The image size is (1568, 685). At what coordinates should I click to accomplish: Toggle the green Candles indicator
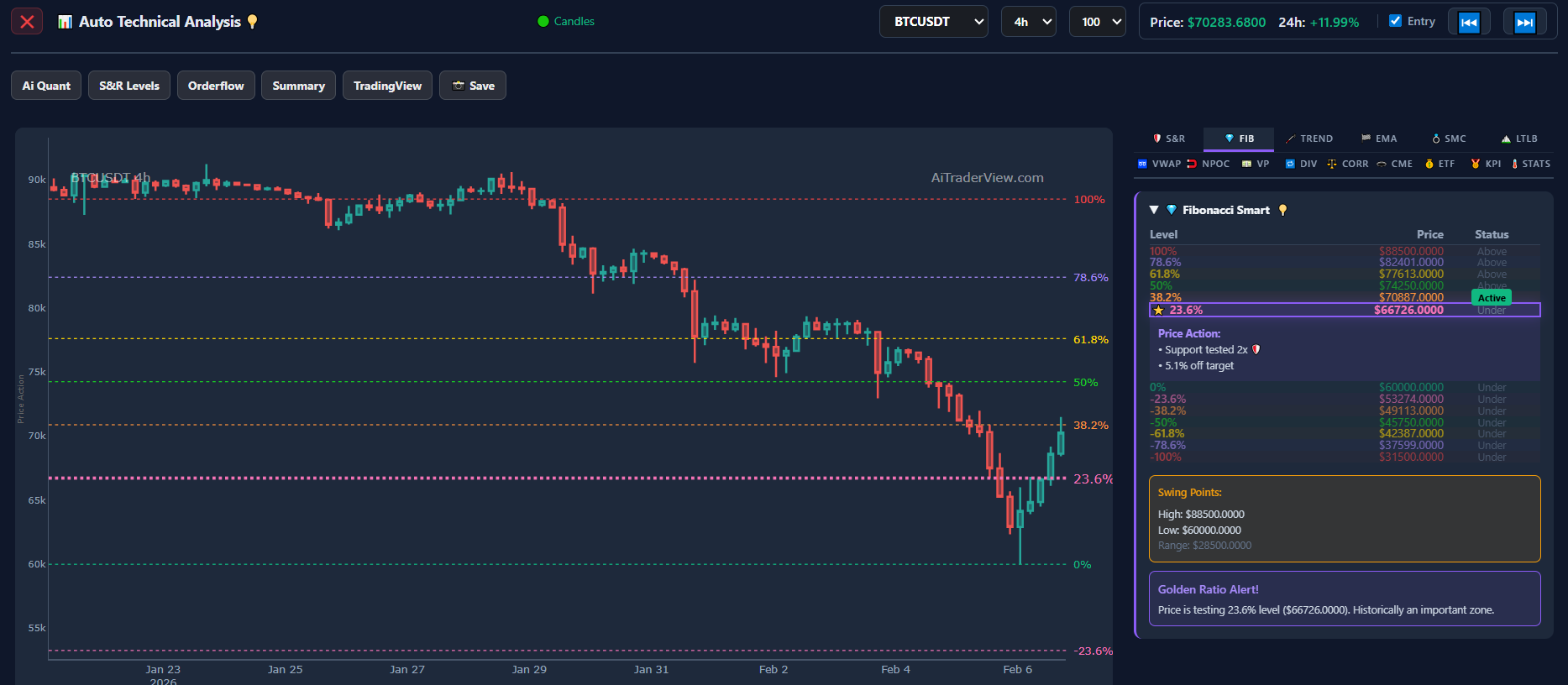tap(566, 21)
